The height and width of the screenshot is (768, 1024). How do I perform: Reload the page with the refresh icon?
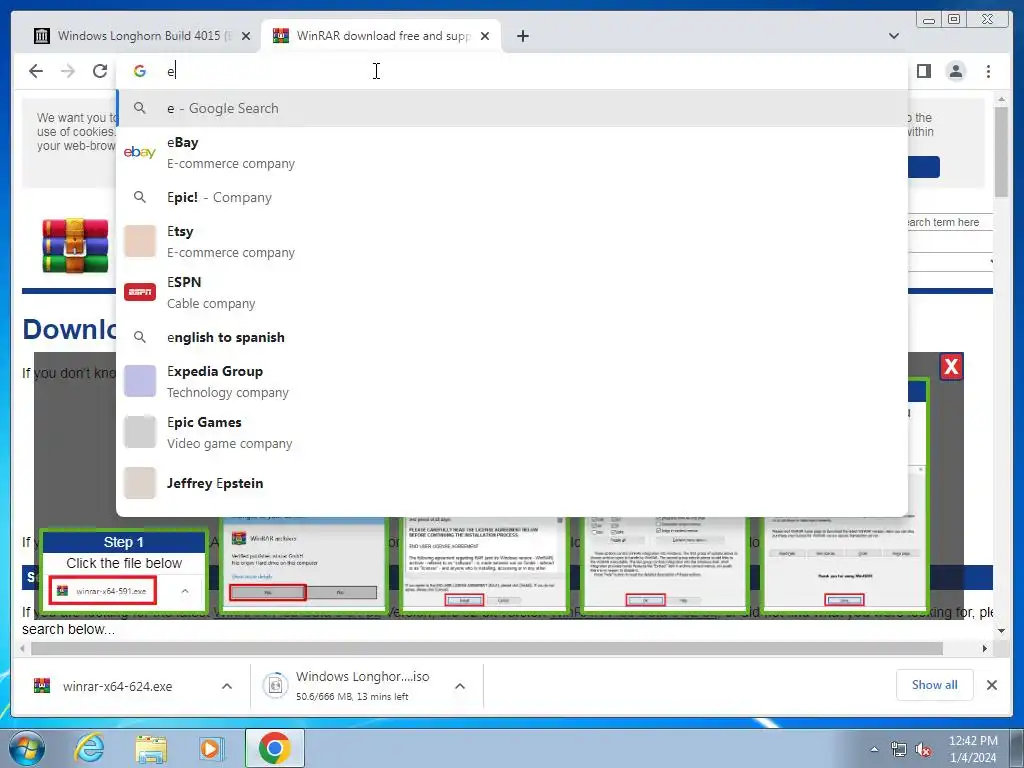pos(100,71)
